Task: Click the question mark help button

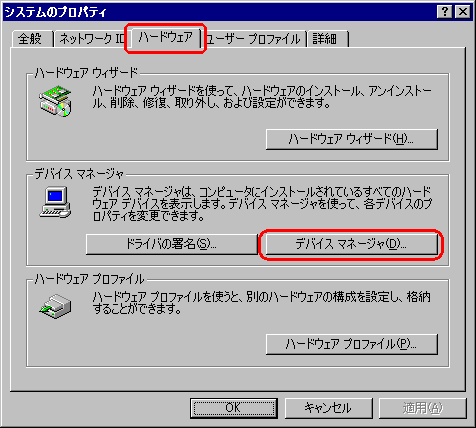Action: 445,12
